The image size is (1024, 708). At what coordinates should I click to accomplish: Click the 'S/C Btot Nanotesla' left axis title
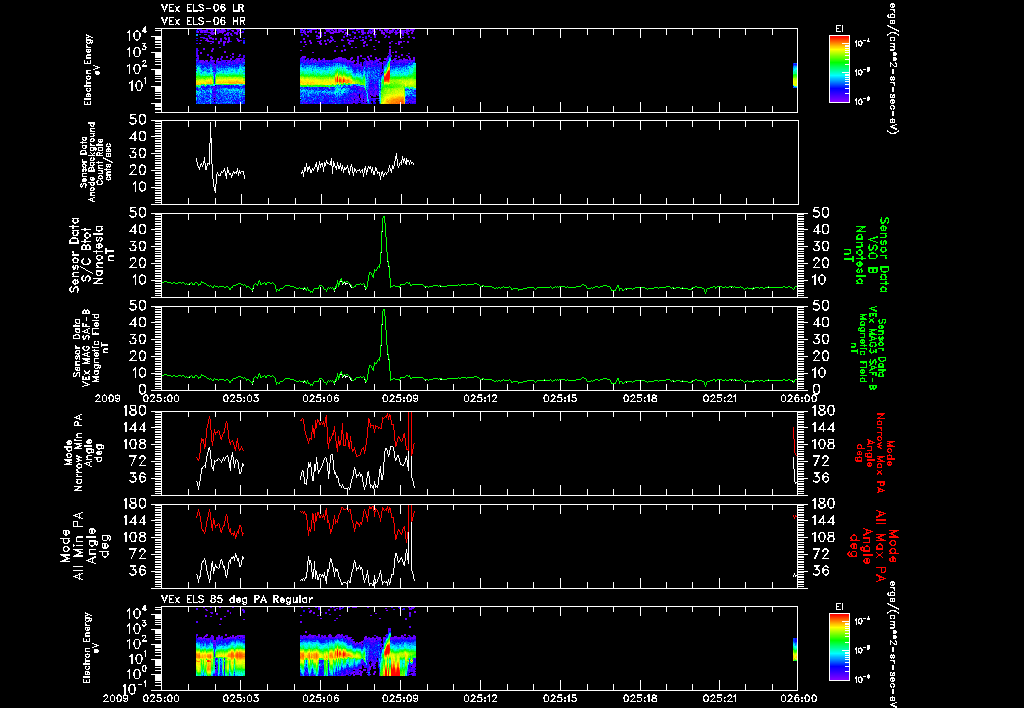point(93,255)
